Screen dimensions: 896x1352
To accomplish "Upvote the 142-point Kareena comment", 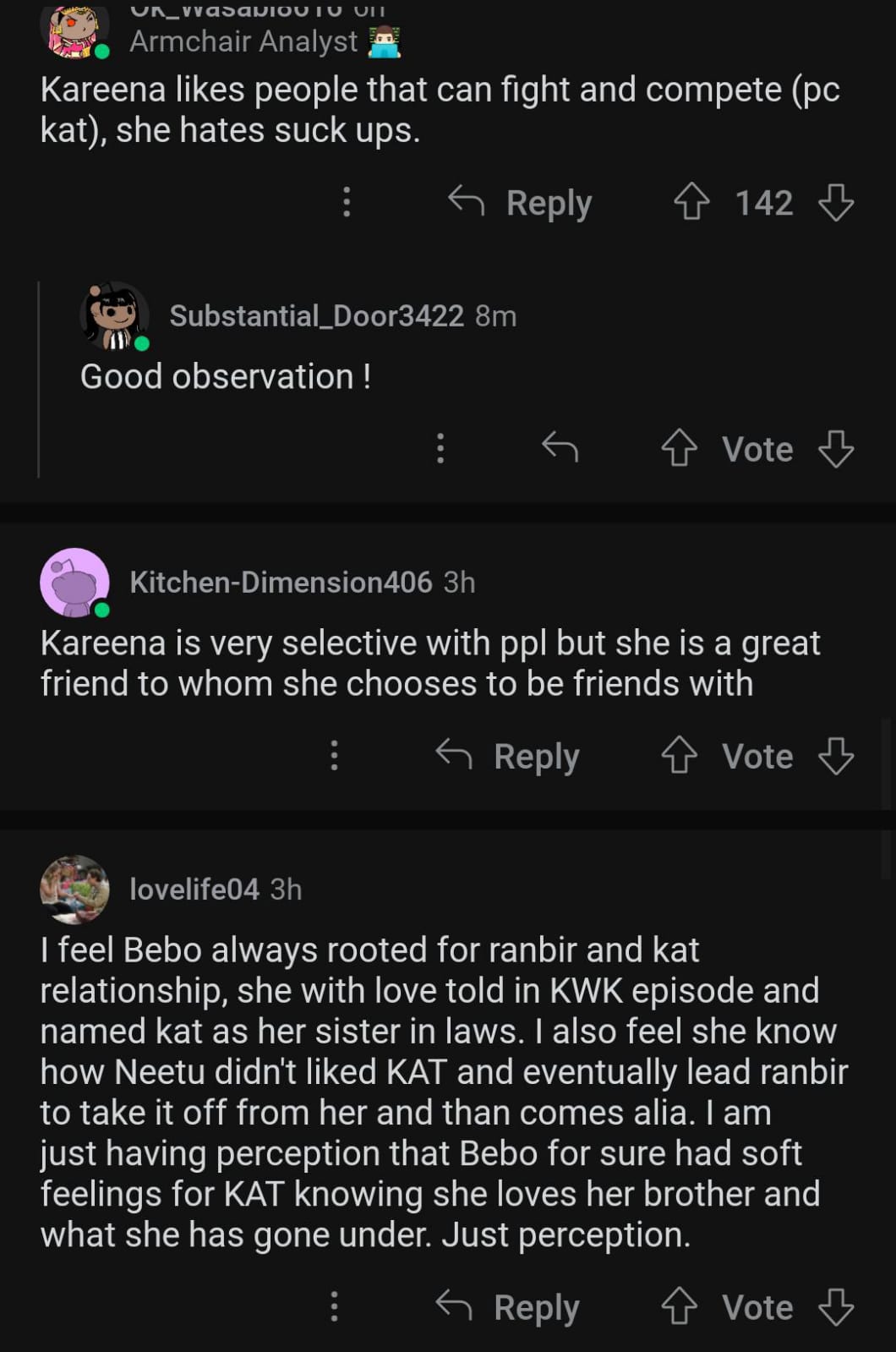I will pyautogui.click(x=691, y=202).
